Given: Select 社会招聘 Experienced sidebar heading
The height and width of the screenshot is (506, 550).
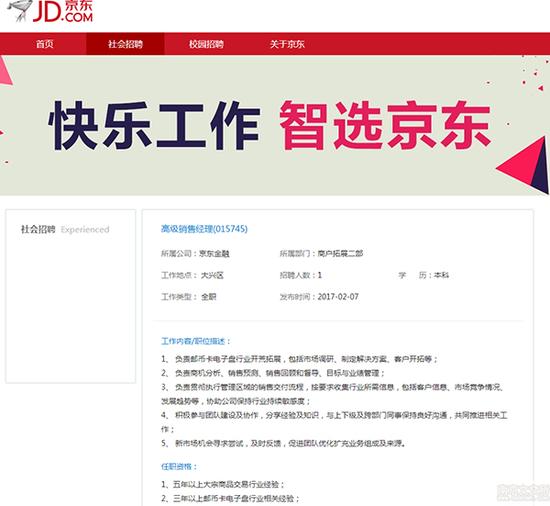Looking at the screenshot, I should (x=65, y=229).
